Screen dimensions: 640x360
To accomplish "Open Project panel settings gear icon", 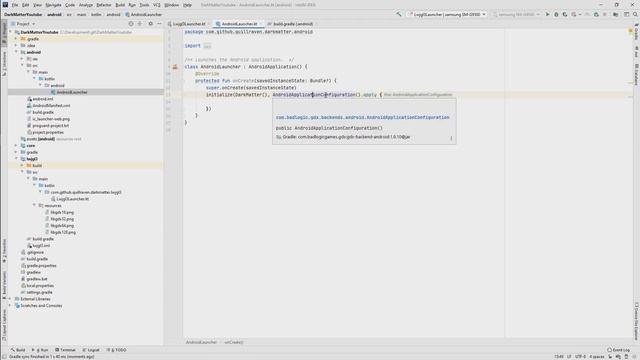I will click(150, 24).
